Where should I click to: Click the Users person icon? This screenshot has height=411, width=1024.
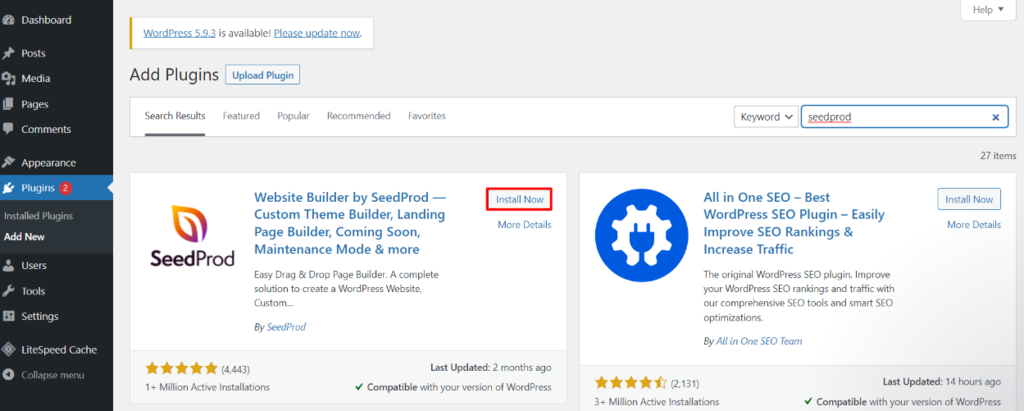(x=8, y=266)
